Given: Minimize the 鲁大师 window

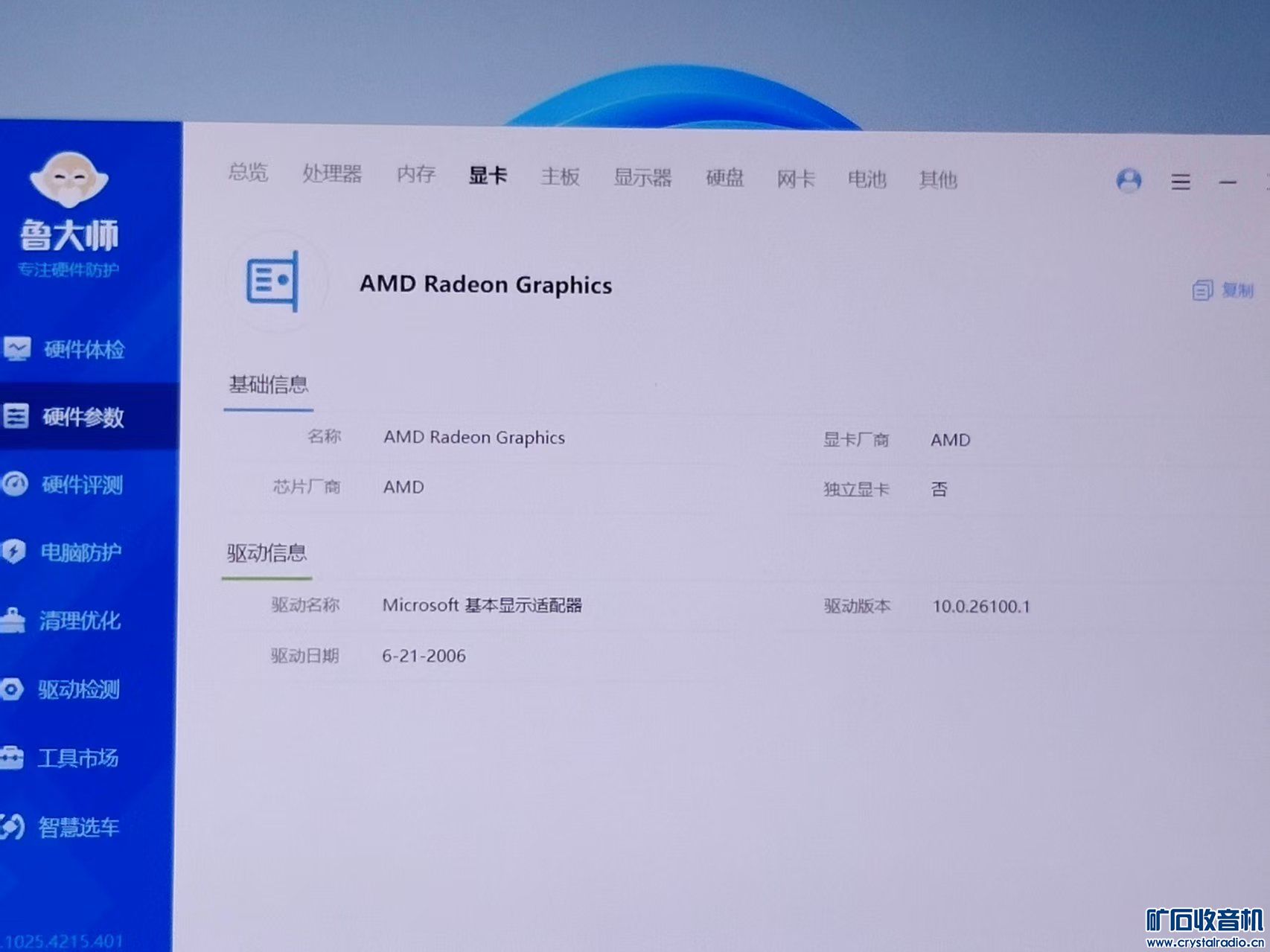Looking at the screenshot, I should click(x=1228, y=182).
